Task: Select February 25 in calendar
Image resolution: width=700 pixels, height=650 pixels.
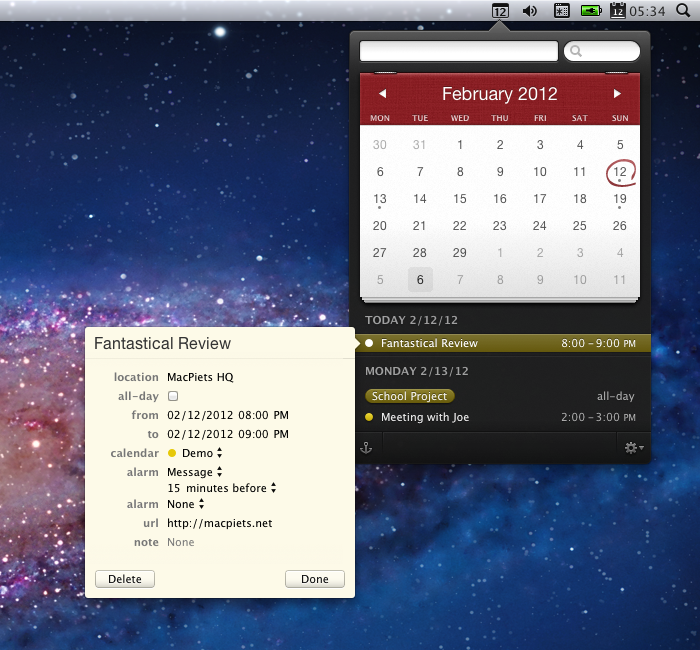Action: [579, 225]
